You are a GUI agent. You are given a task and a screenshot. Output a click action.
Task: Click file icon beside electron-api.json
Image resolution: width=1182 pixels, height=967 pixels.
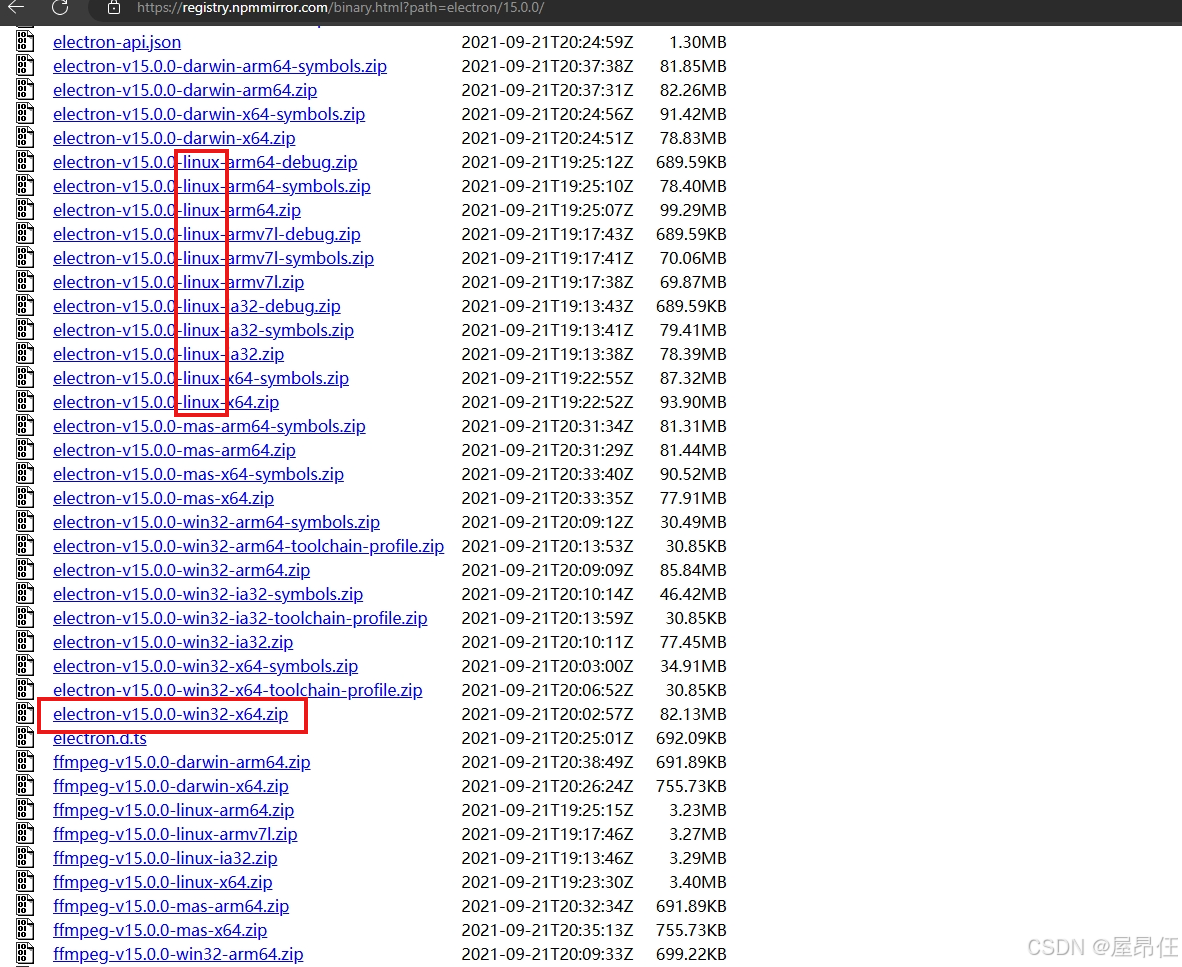tap(25, 41)
